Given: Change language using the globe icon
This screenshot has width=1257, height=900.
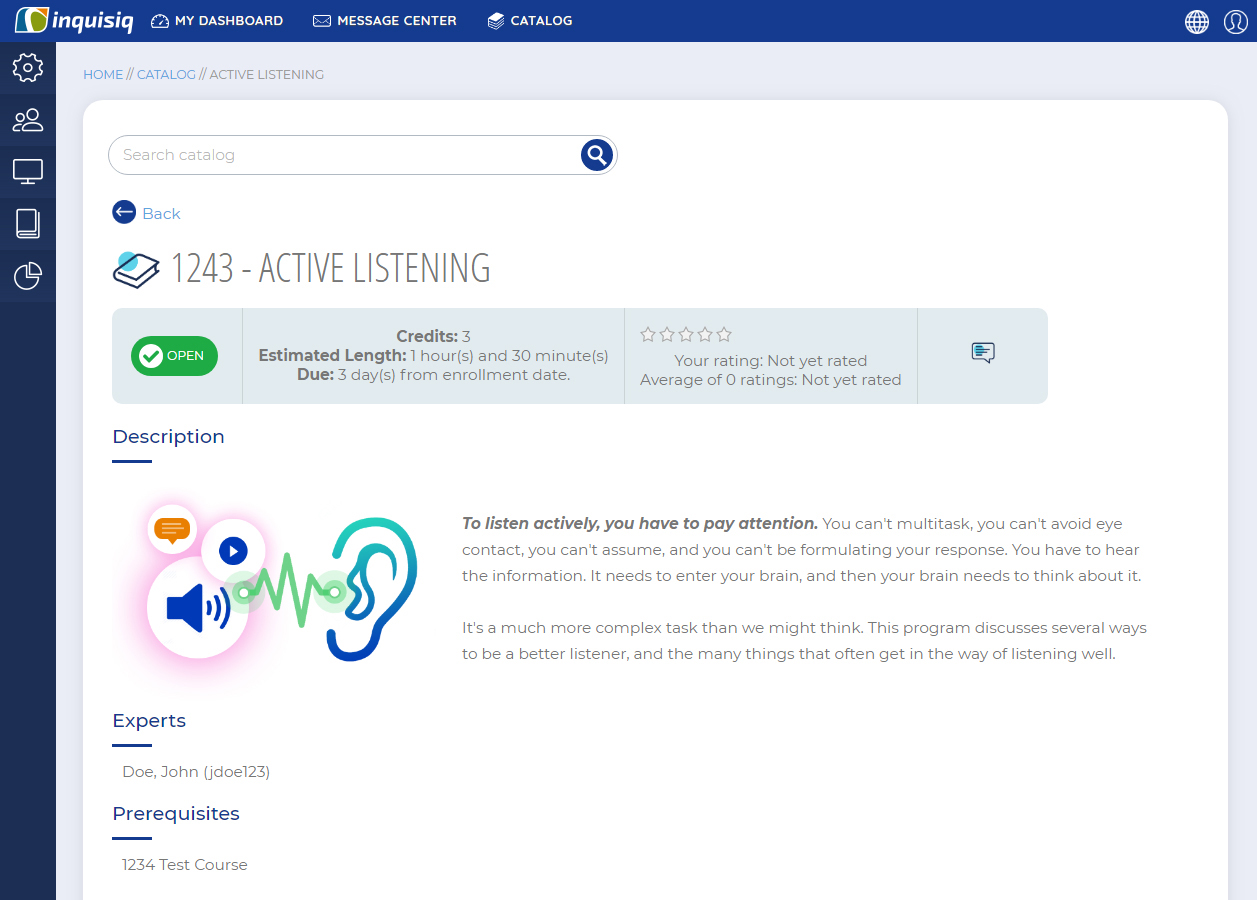Looking at the screenshot, I should (1196, 21).
